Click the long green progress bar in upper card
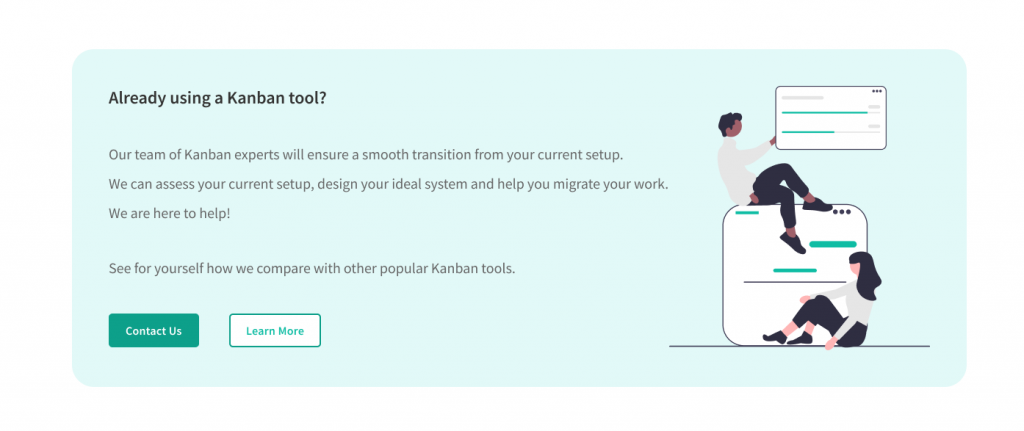 click(824, 113)
